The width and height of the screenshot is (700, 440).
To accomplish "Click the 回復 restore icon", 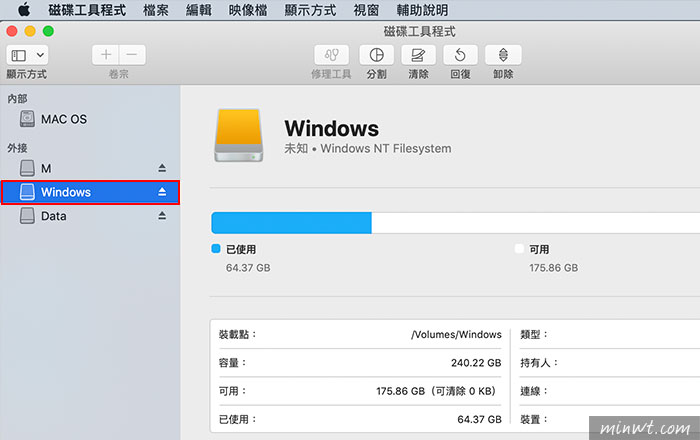I will pyautogui.click(x=460, y=55).
